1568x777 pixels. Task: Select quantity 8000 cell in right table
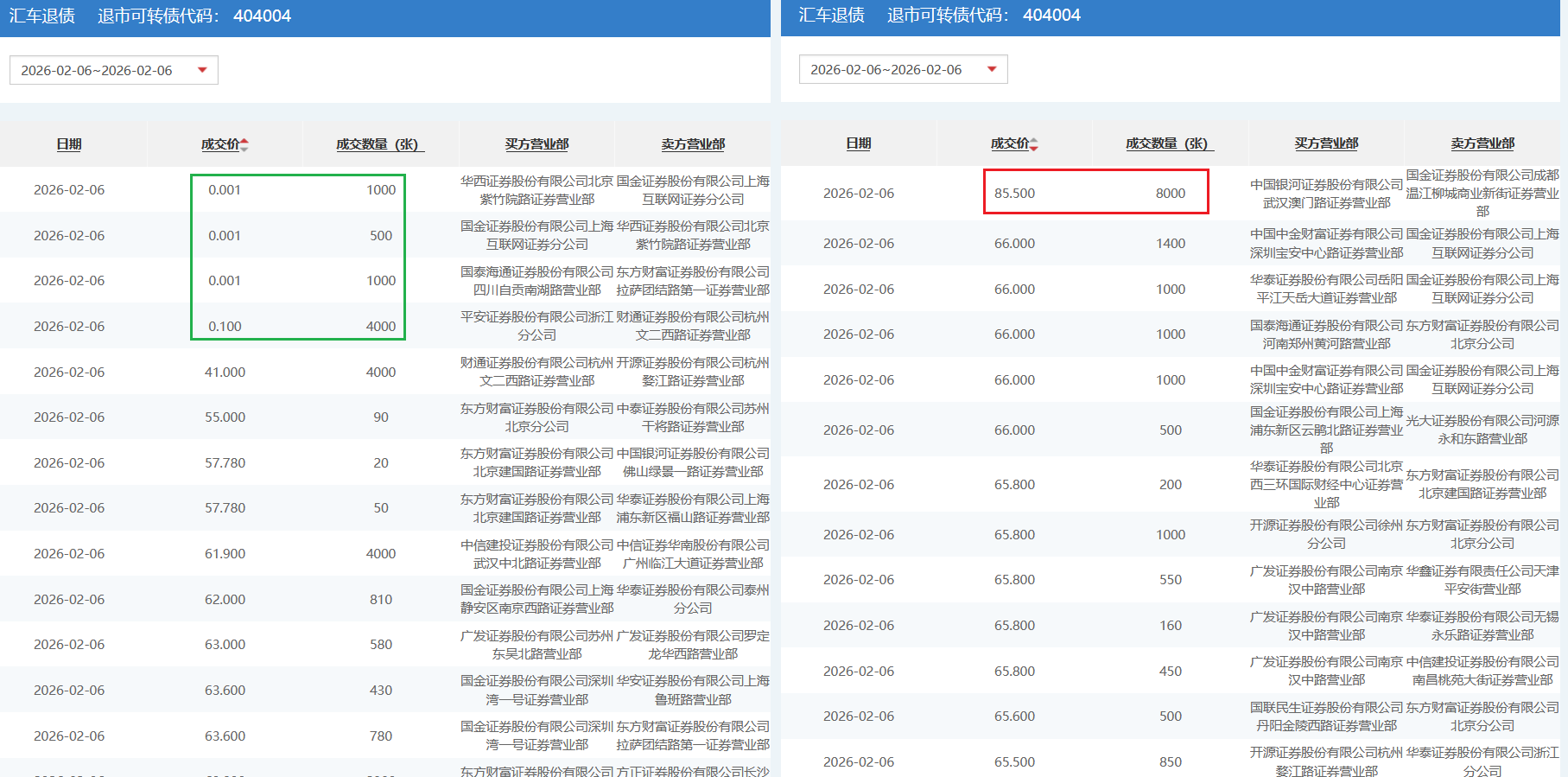point(1171,194)
